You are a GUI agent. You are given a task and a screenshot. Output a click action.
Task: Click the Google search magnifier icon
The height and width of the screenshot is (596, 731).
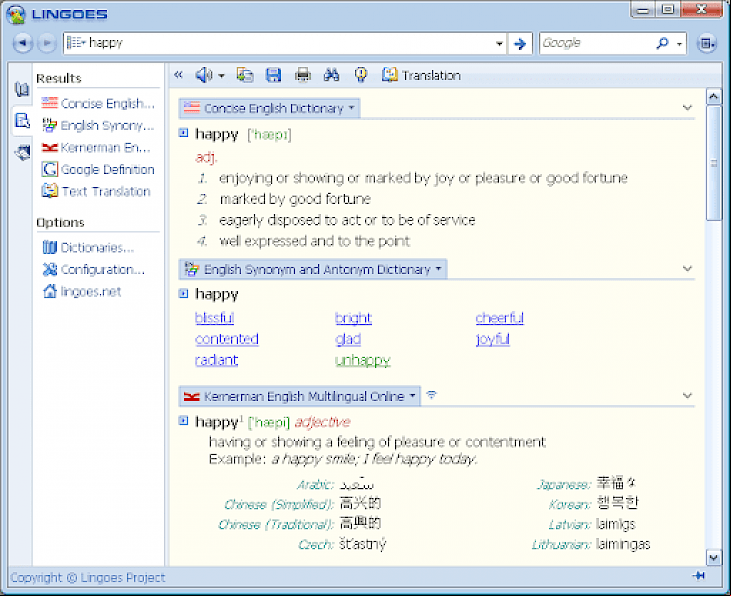662,43
